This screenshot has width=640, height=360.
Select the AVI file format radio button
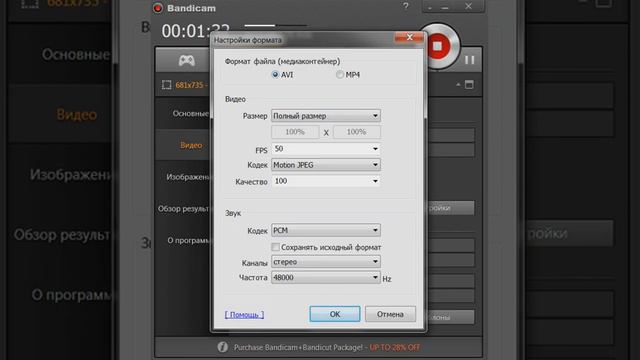(x=275, y=75)
